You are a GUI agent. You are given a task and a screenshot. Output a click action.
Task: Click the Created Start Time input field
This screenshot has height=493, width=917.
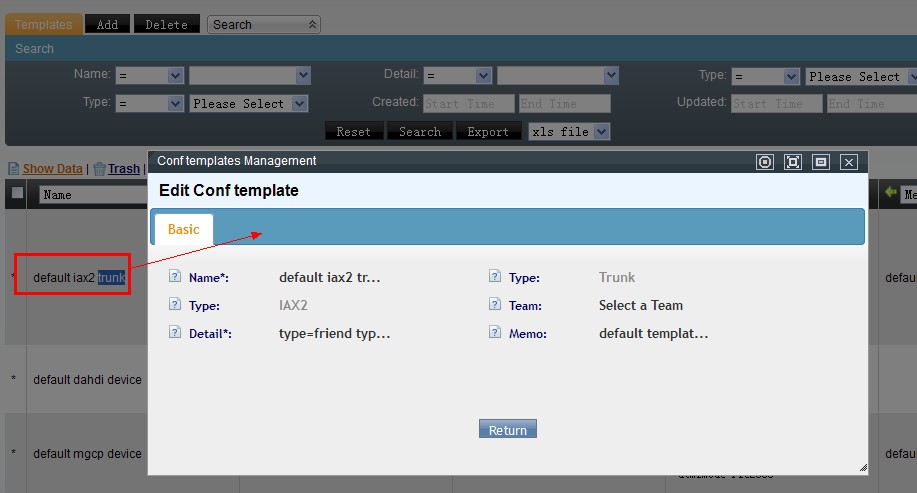pyautogui.click(x=468, y=103)
